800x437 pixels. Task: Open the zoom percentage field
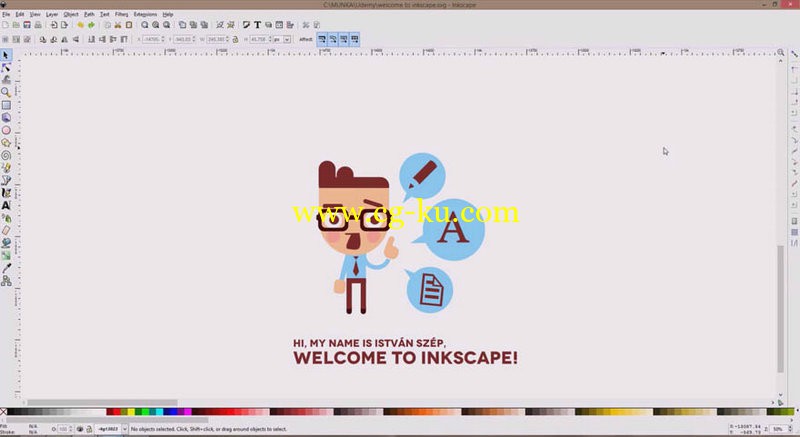click(x=778, y=429)
